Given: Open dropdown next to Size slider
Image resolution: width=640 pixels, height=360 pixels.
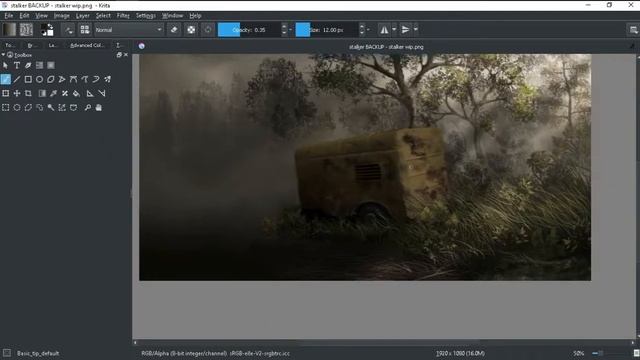Looking at the screenshot, I should click(368, 30).
